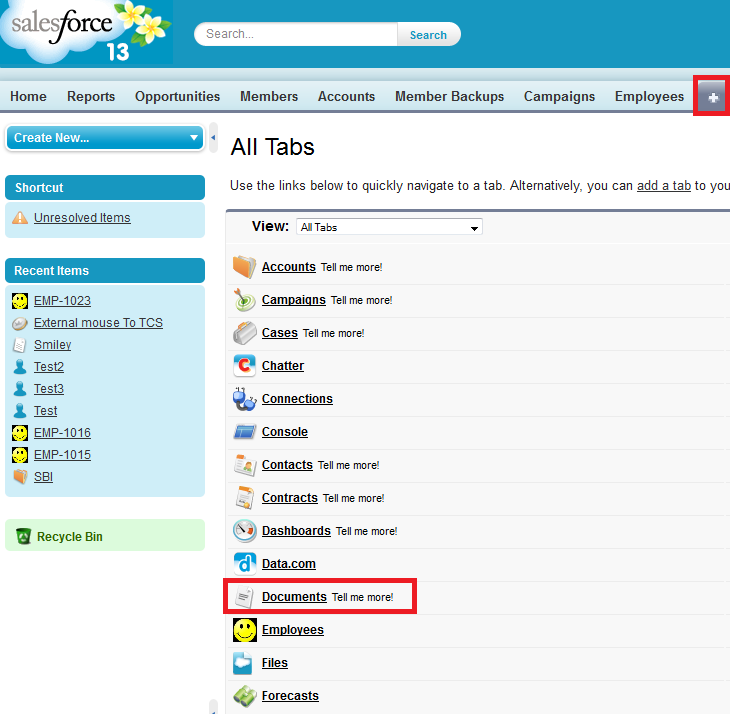Open the Reports tab
The image size is (730, 714).
[91, 96]
